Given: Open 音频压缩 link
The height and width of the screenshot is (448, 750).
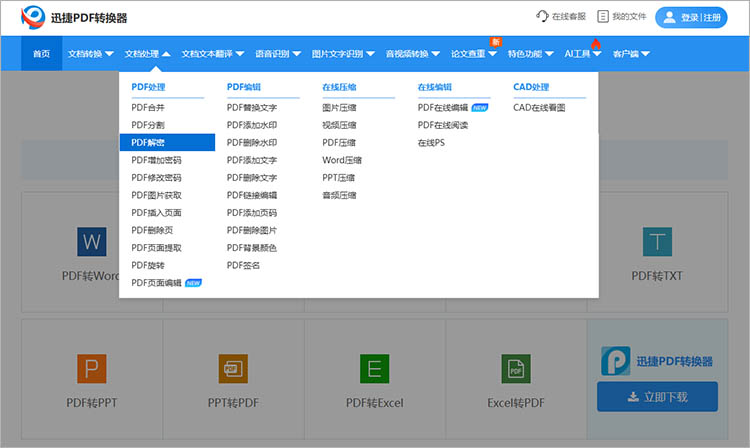Looking at the screenshot, I should 339,195.
